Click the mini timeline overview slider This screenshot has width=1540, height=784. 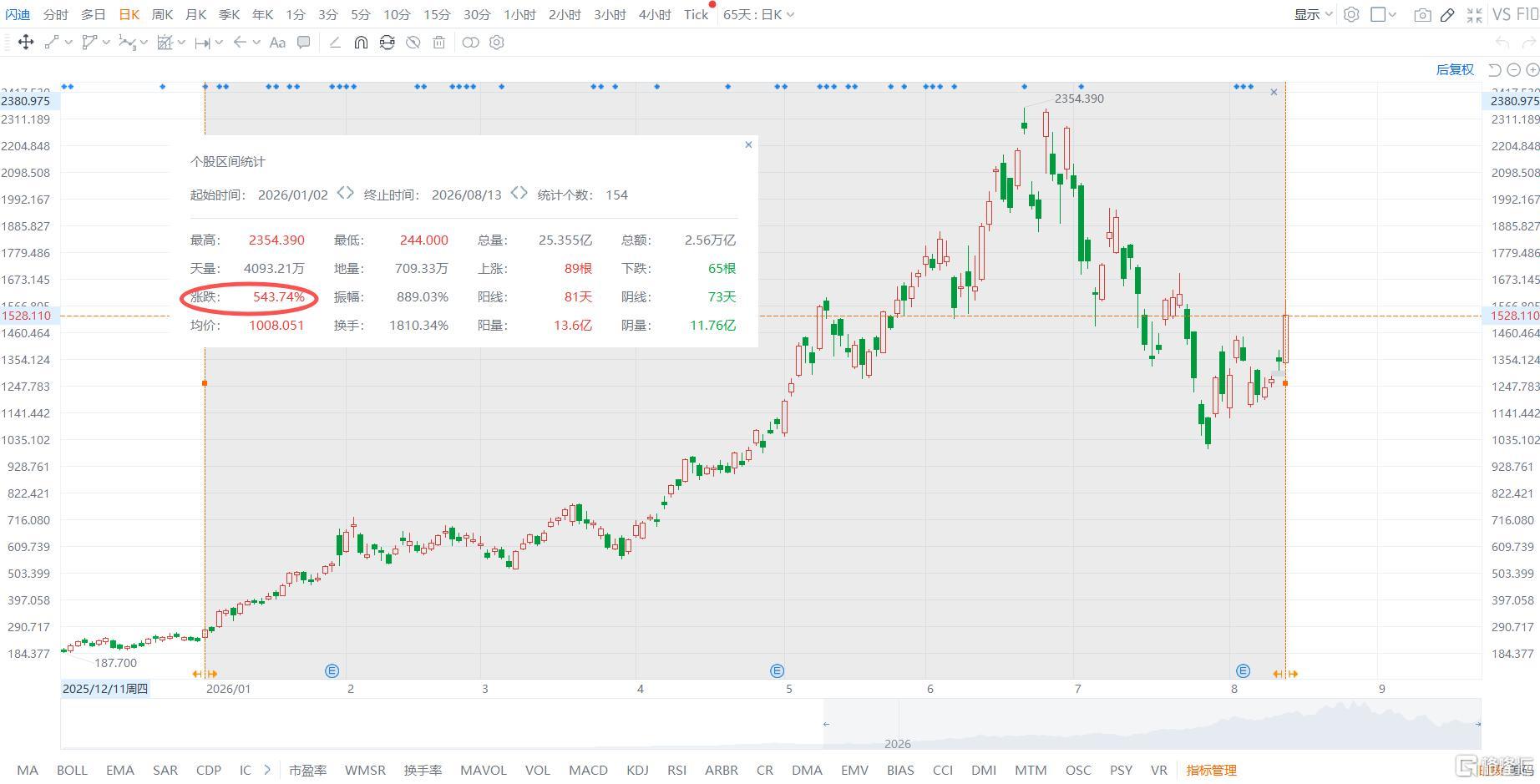[x=1152, y=724]
